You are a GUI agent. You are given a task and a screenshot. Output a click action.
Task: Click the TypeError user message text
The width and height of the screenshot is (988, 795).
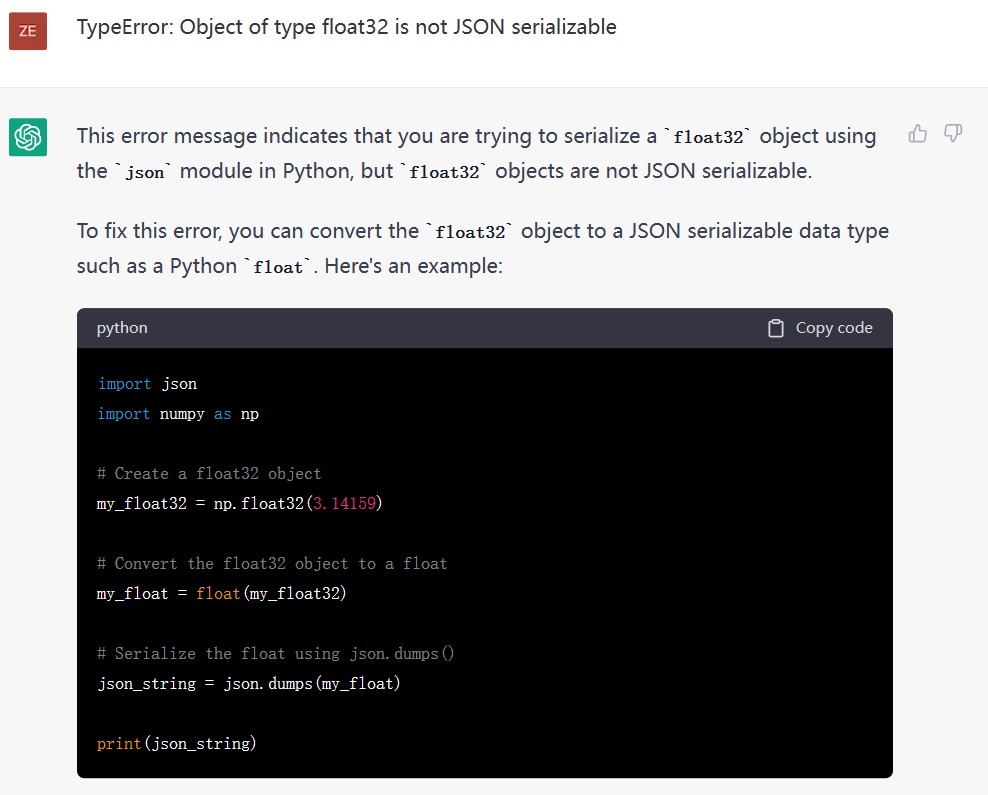[347, 27]
